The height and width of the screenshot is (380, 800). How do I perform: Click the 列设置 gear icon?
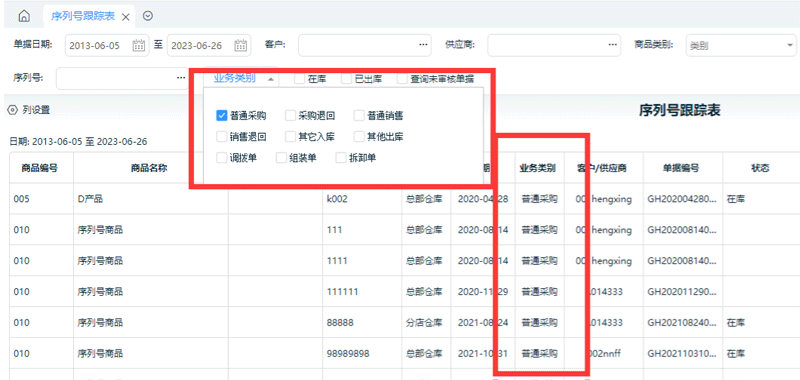coord(14,110)
